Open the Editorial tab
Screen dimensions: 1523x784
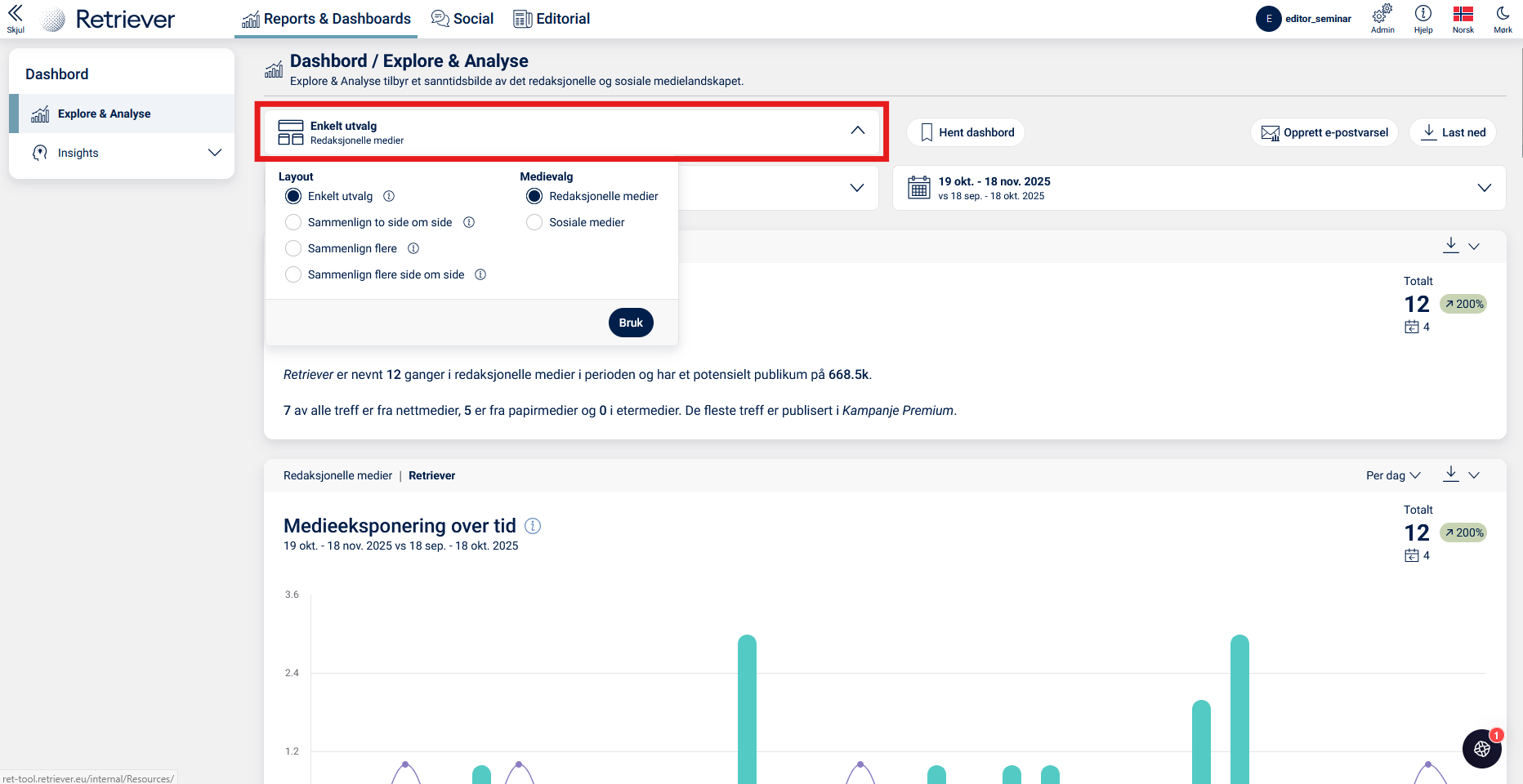point(552,19)
